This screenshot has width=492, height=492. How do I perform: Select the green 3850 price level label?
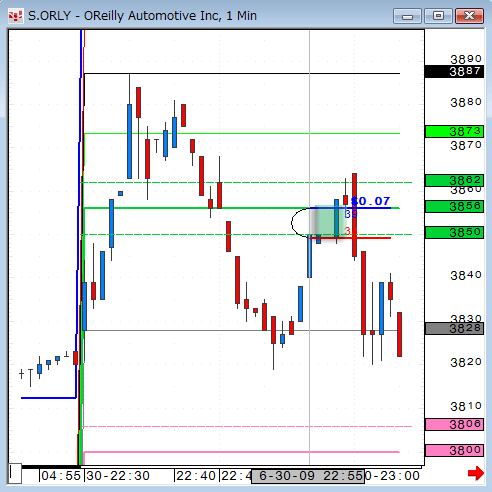click(x=454, y=232)
